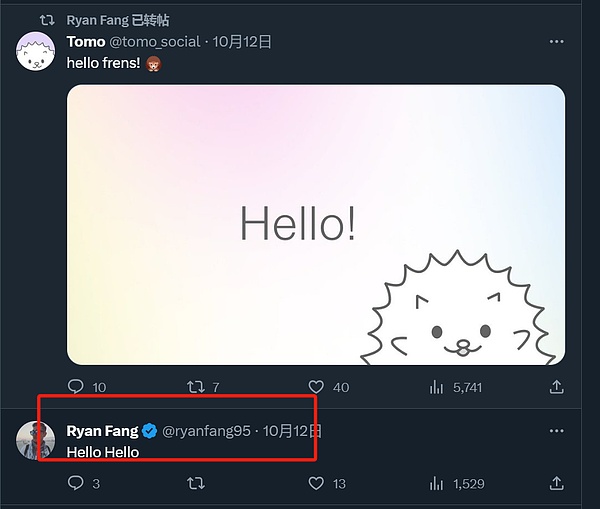Like Tomo's hello frens tweet
The image size is (600, 509).
[316, 387]
